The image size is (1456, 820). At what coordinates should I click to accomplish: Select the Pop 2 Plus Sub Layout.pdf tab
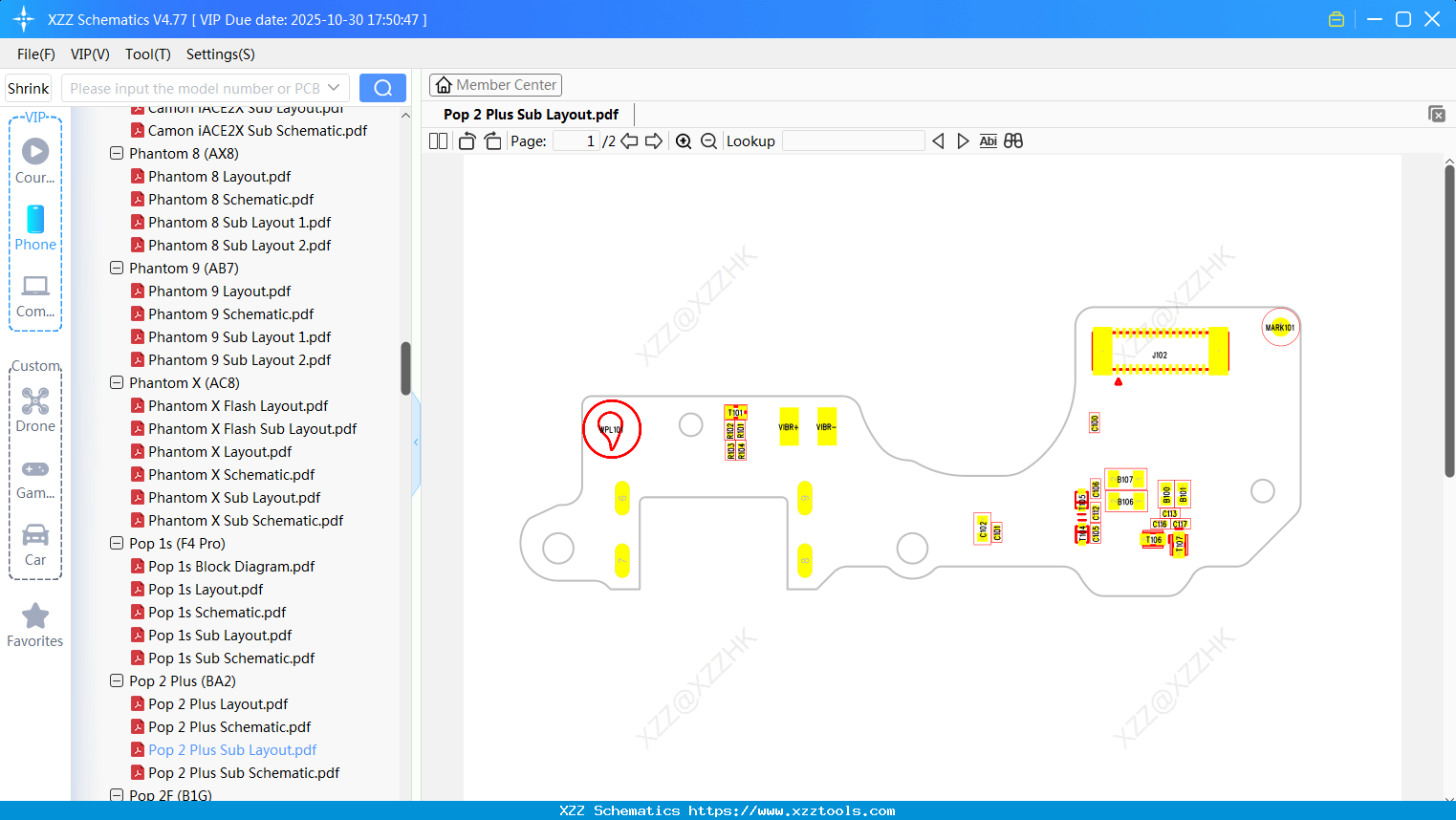531,114
